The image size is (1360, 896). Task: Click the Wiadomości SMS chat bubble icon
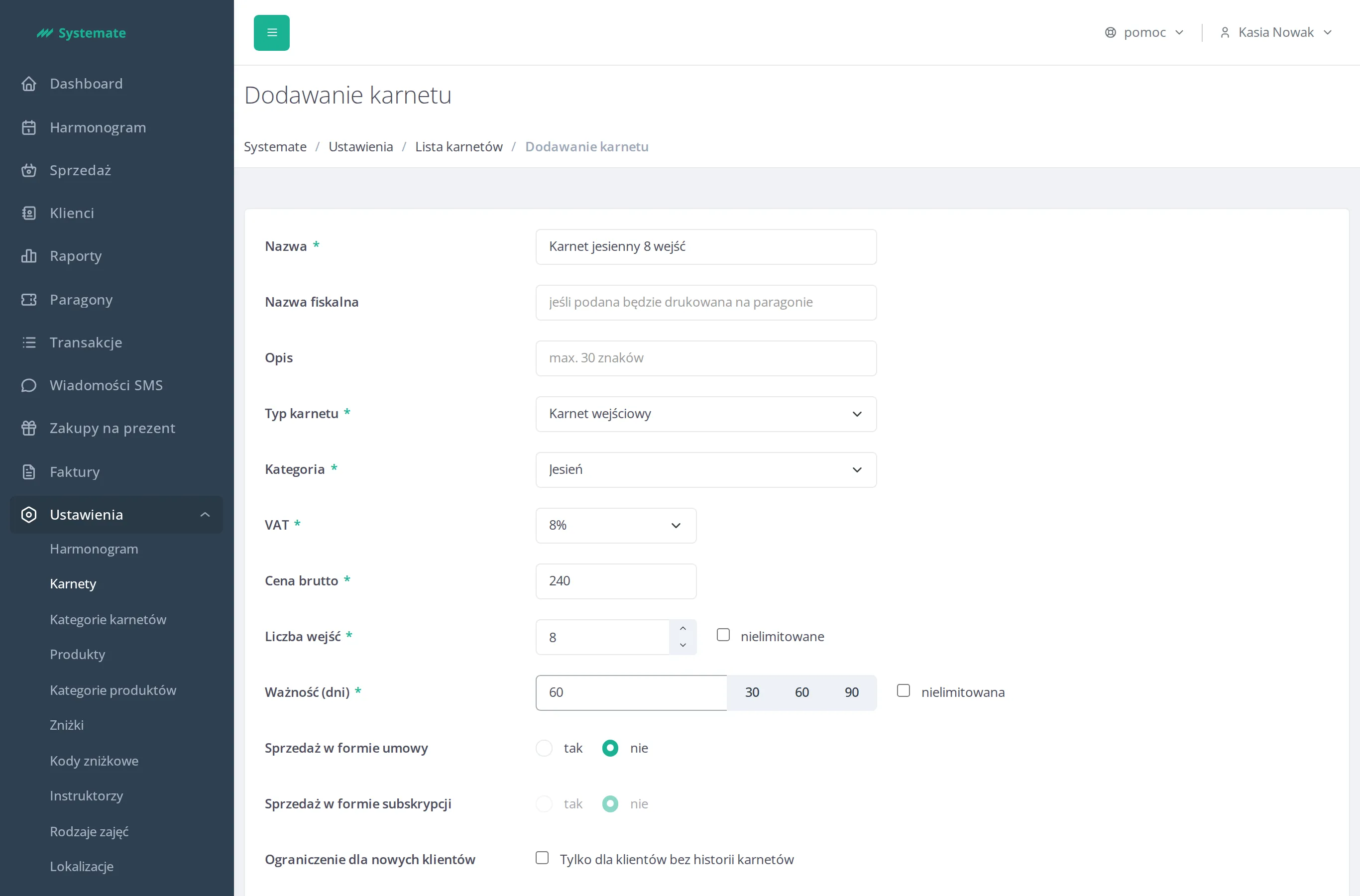click(28, 385)
